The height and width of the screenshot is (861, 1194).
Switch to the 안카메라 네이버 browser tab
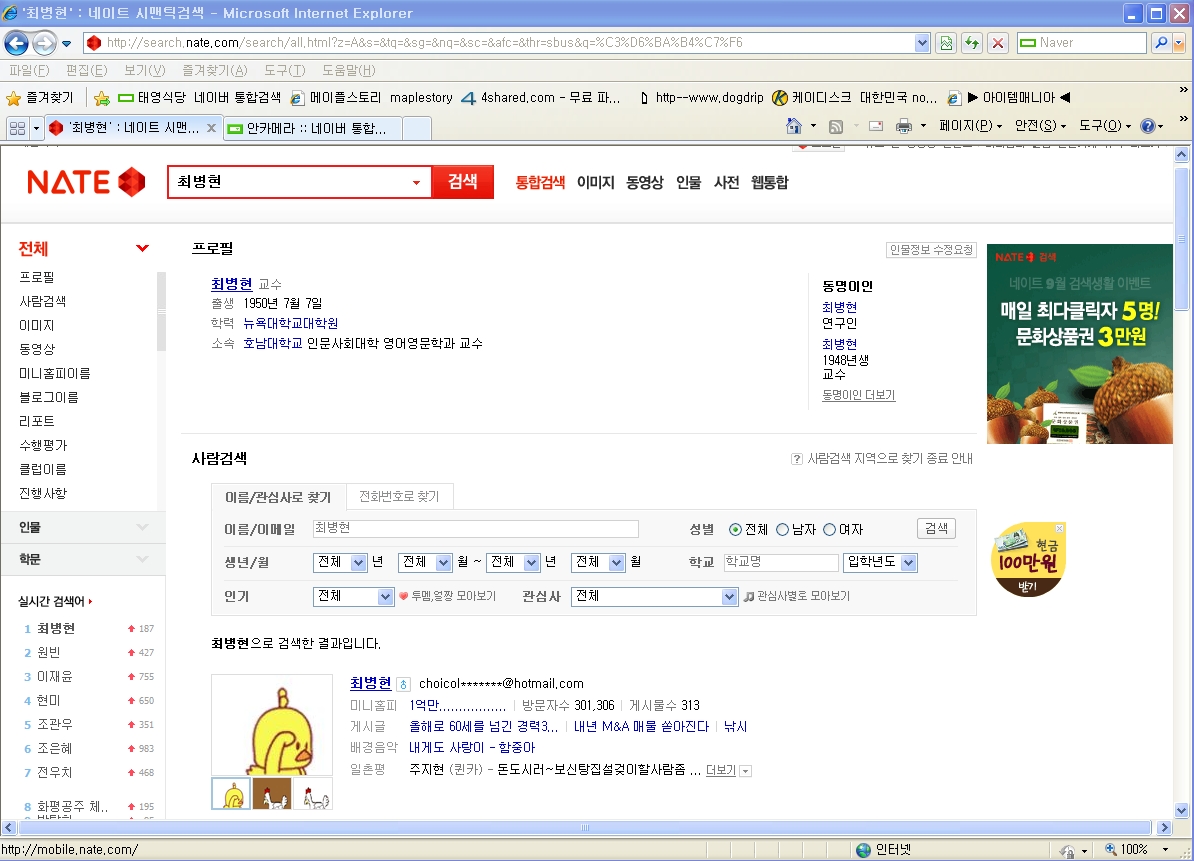click(313, 129)
